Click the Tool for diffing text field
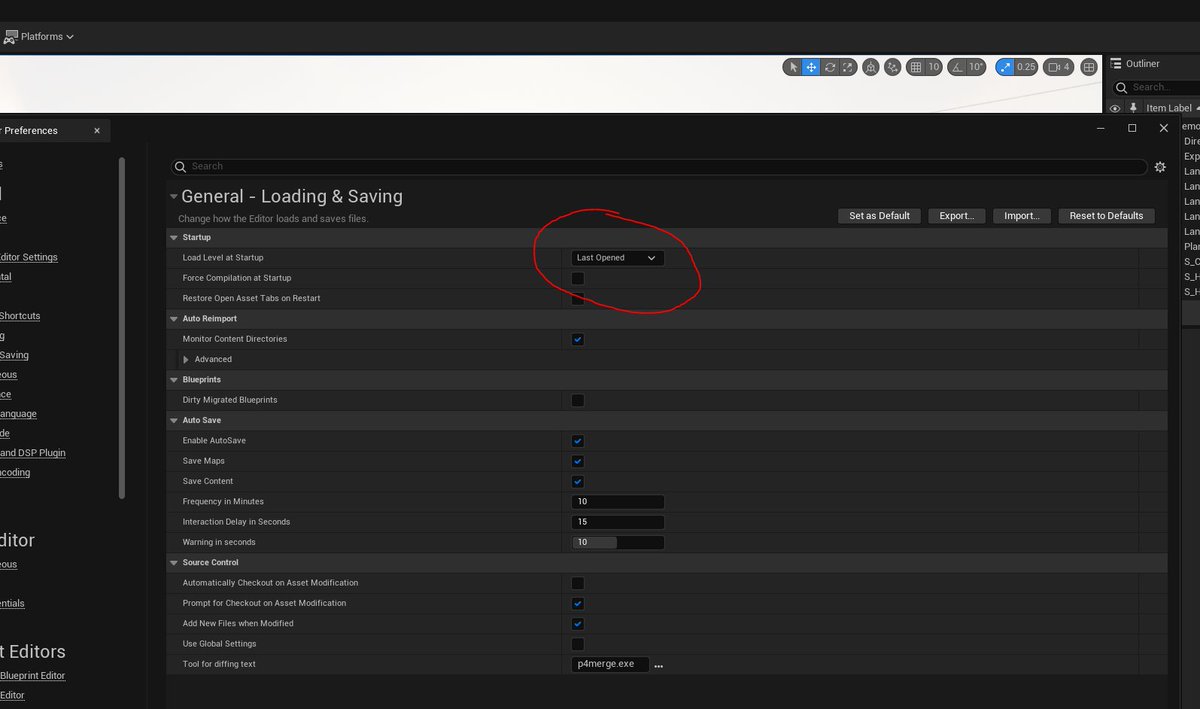 click(x=610, y=664)
